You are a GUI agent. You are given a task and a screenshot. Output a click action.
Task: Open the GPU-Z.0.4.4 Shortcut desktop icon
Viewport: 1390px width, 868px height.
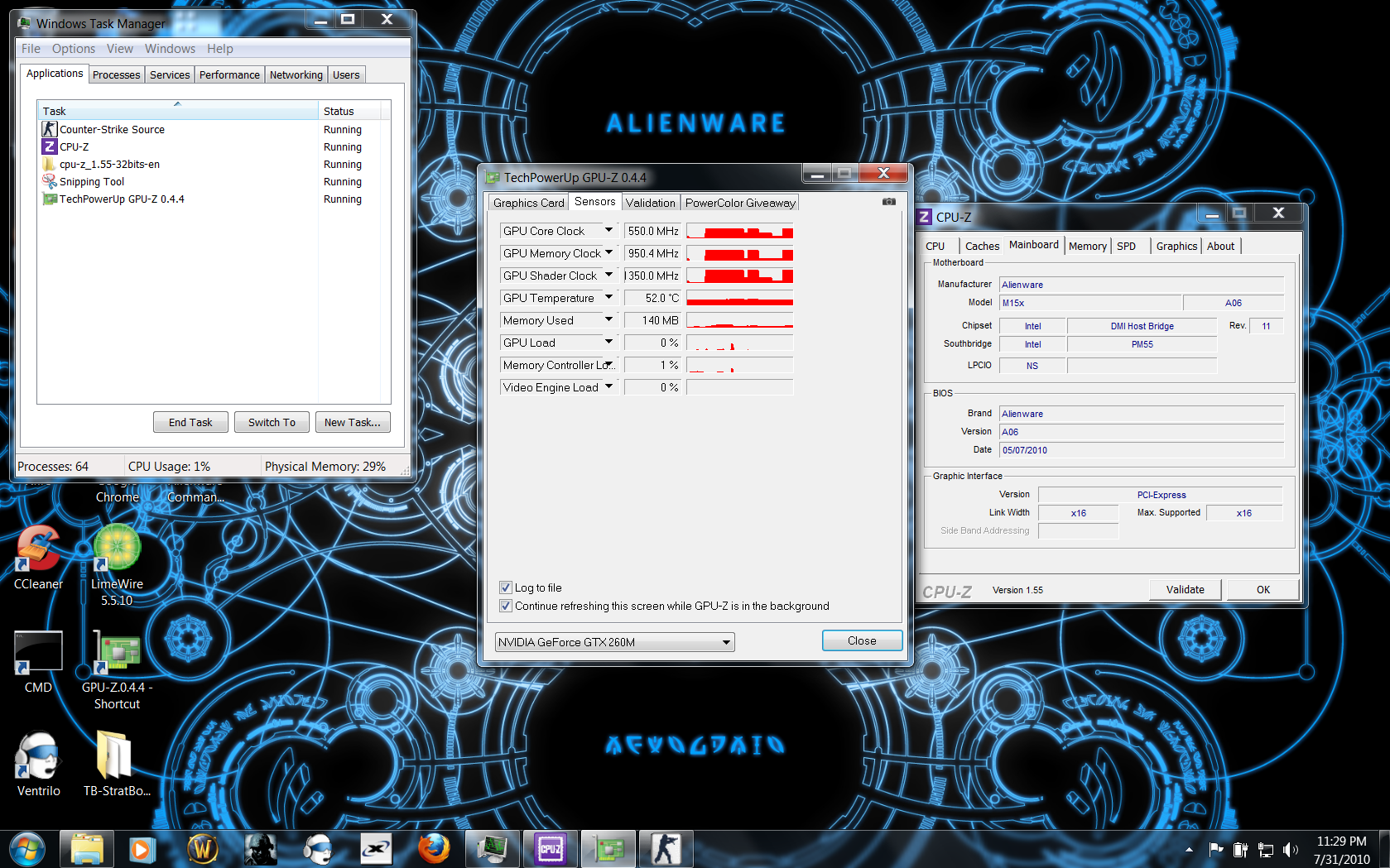(x=117, y=669)
